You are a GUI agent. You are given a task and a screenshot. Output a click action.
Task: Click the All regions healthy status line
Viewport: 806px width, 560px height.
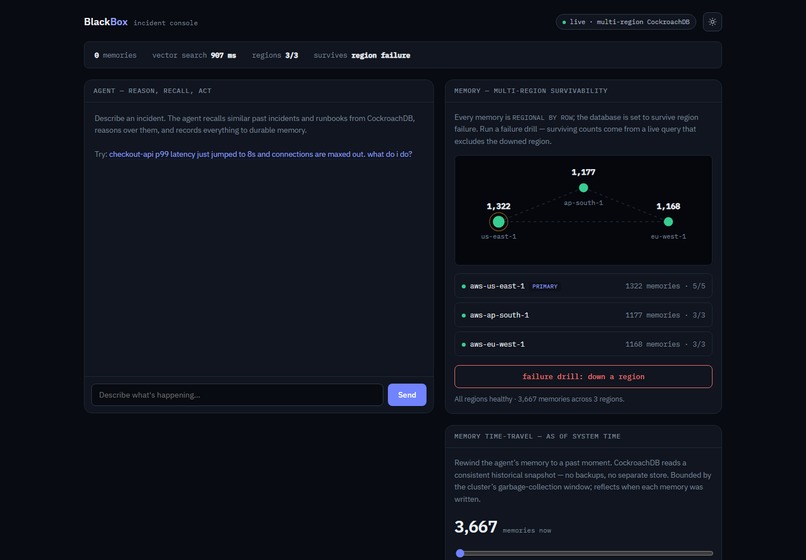[539, 399]
